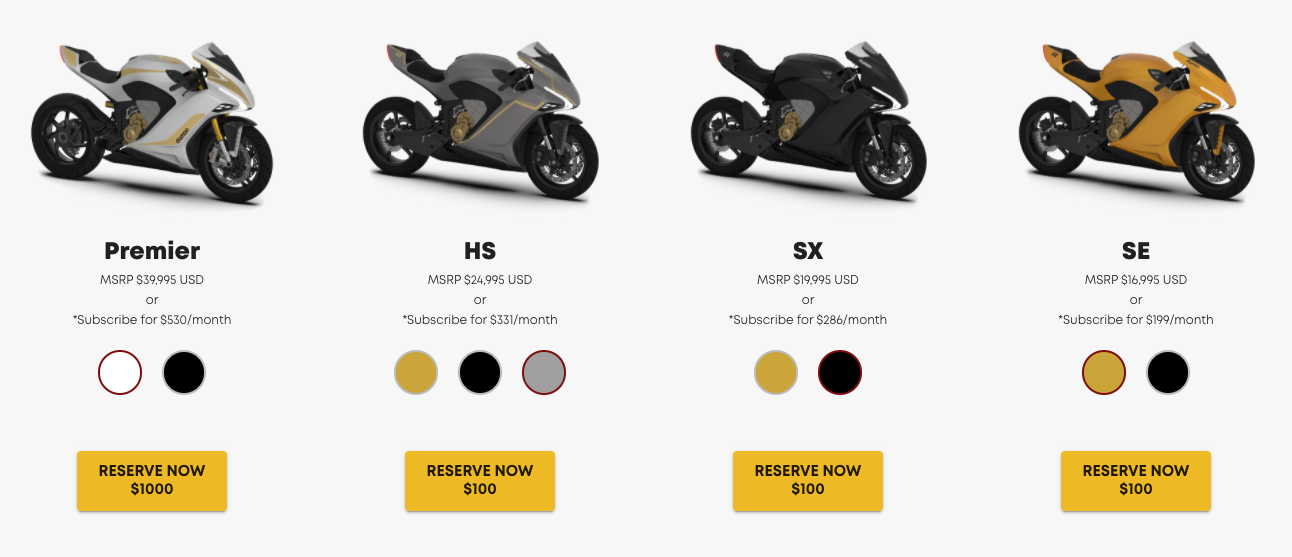
Task: Click the Subscribe for $199/month text
Action: click(1136, 320)
